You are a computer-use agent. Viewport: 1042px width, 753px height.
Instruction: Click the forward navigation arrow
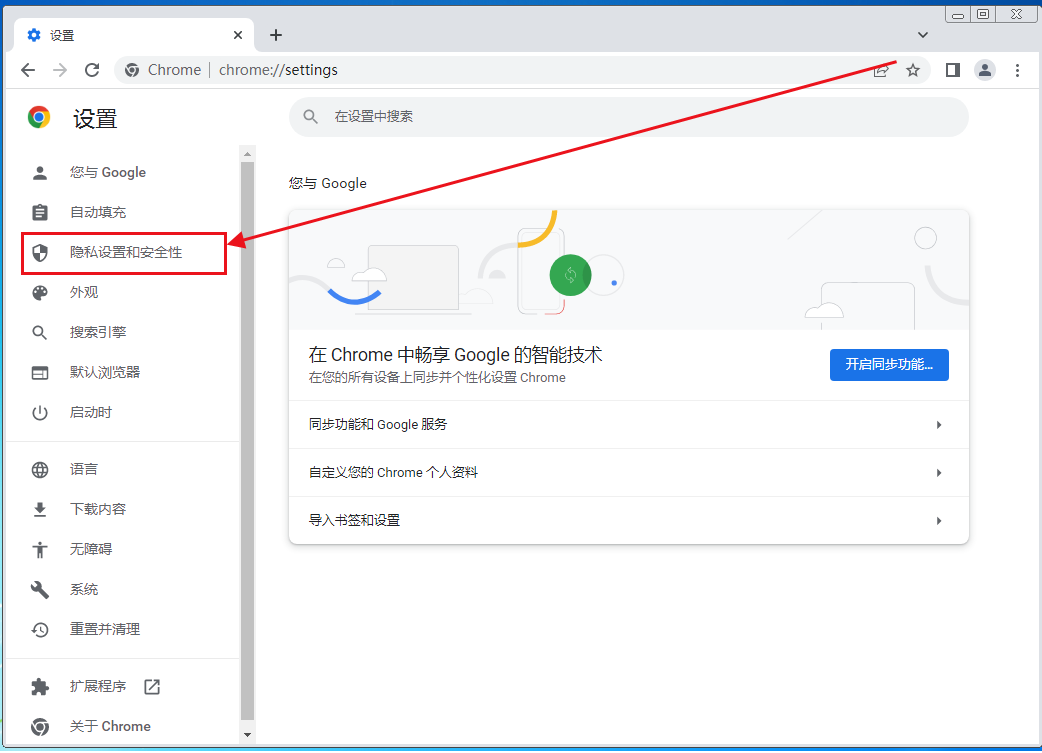pos(60,70)
